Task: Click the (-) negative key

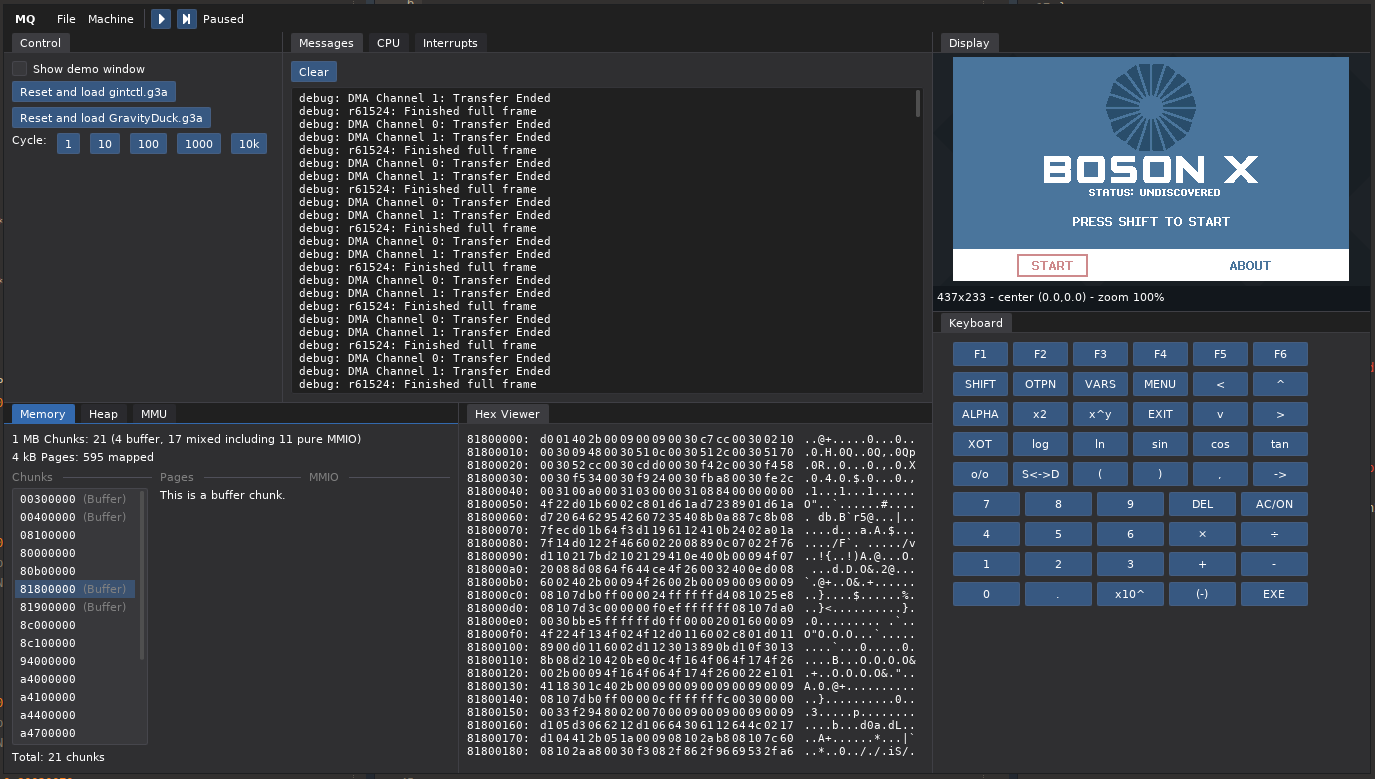Action: tap(1203, 594)
